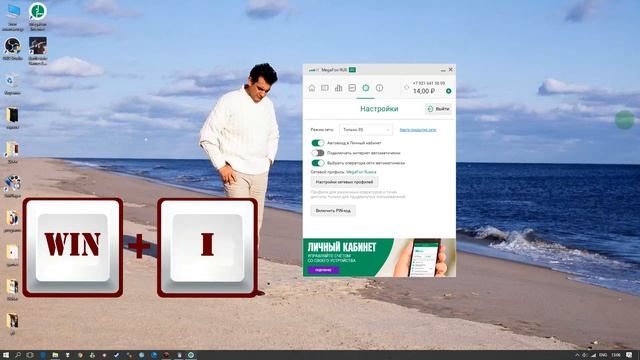The height and width of the screenshot is (360, 640).
Task: Open the Windows Start menu
Action: (6, 355)
